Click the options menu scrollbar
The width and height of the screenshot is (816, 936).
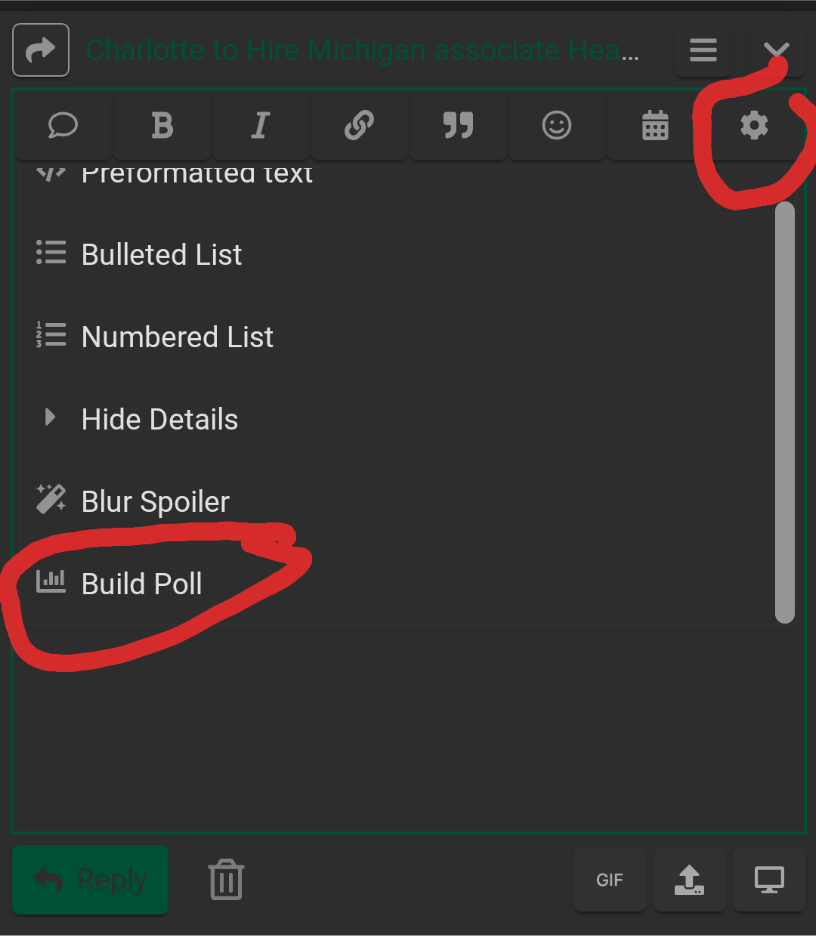coord(784,412)
